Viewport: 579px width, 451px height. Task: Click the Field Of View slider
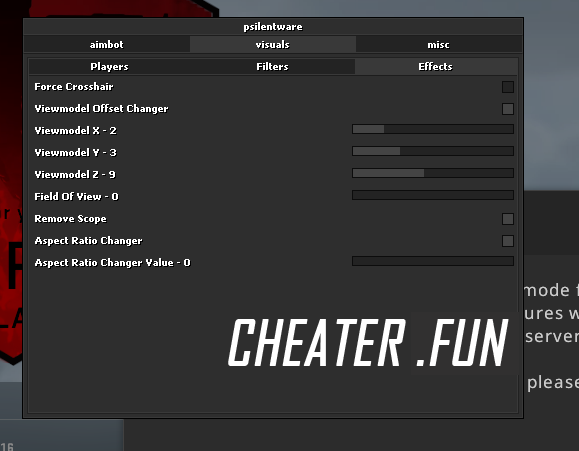coord(433,195)
